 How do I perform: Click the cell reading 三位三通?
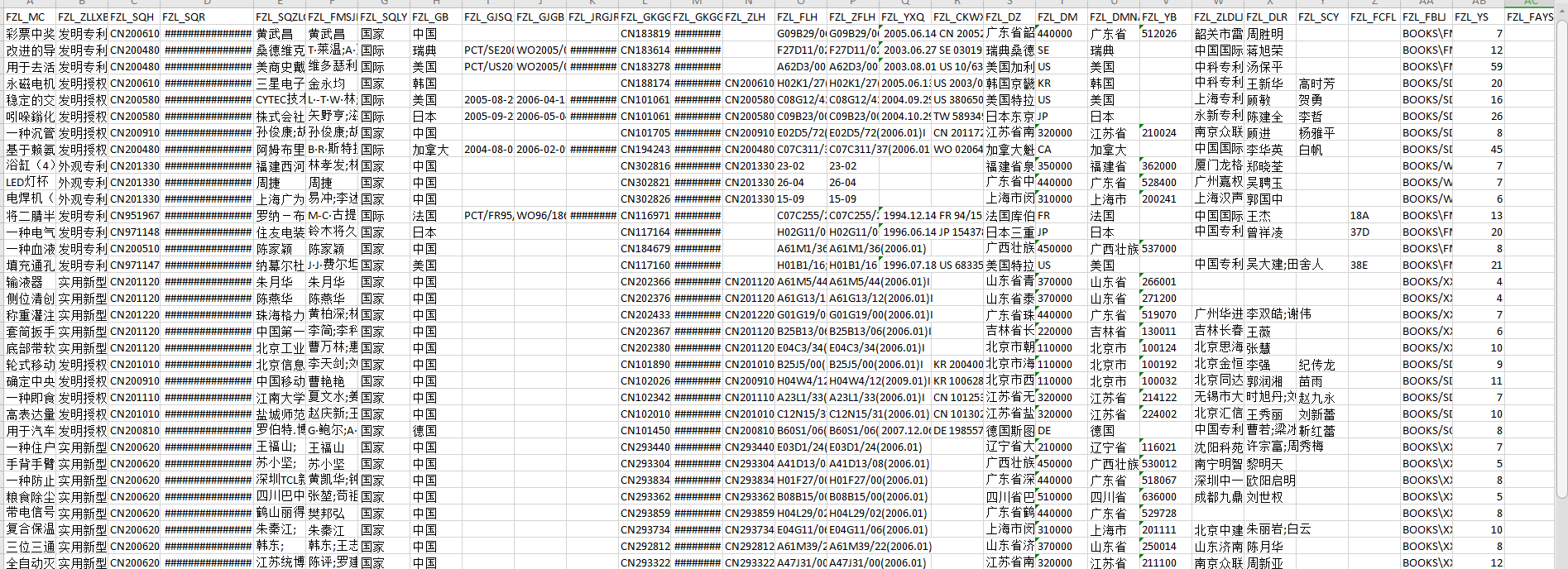click(x=30, y=546)
